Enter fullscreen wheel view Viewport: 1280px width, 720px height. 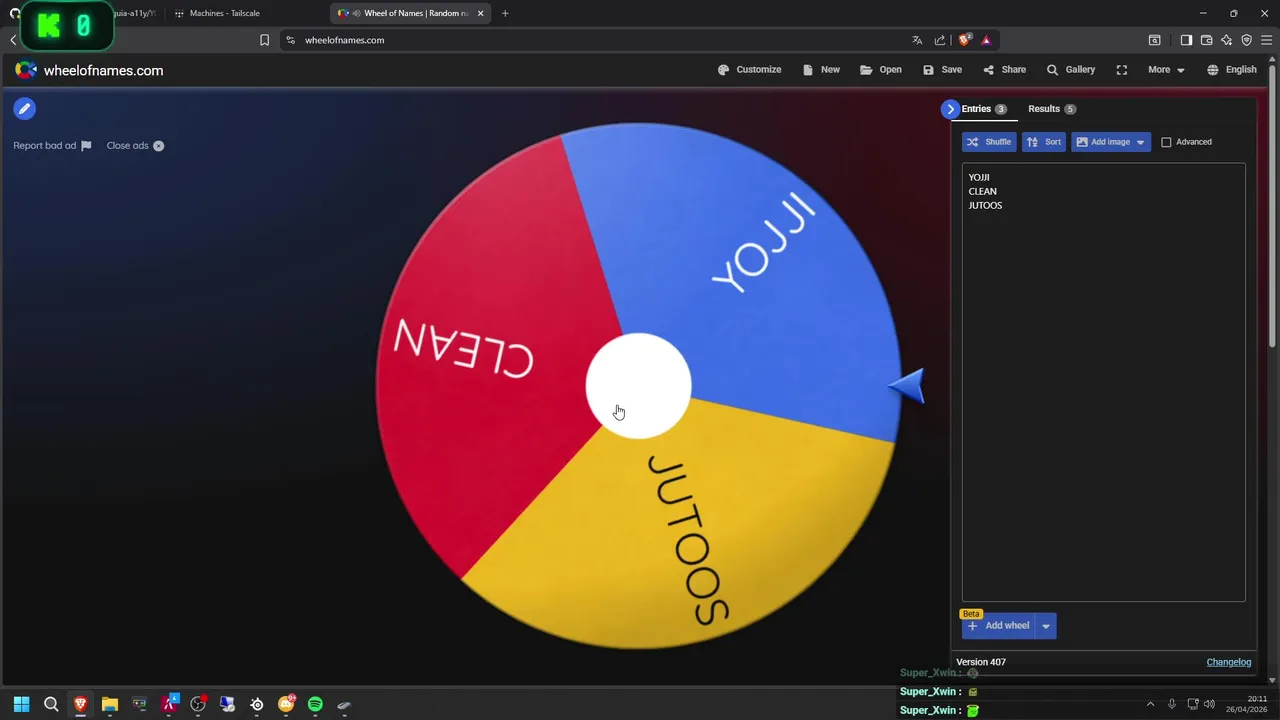[x=1122, y=70]
